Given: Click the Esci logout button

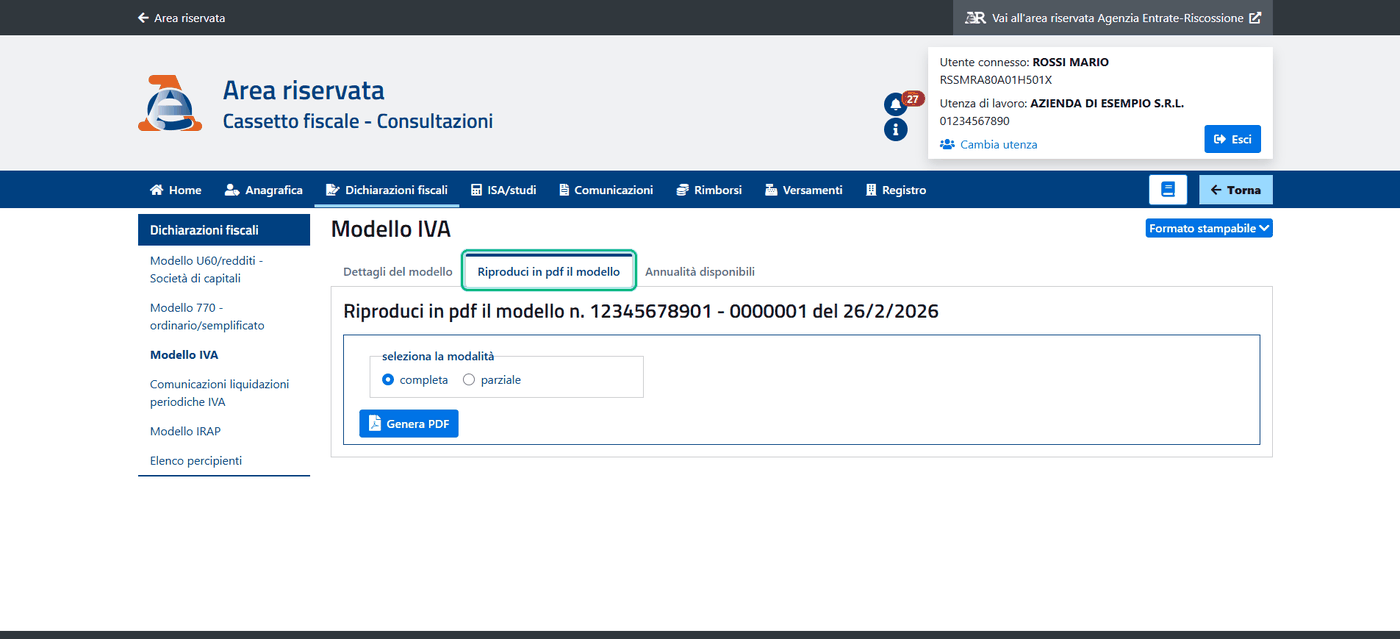Looking at the screenshot, I should click(1232, 139).
